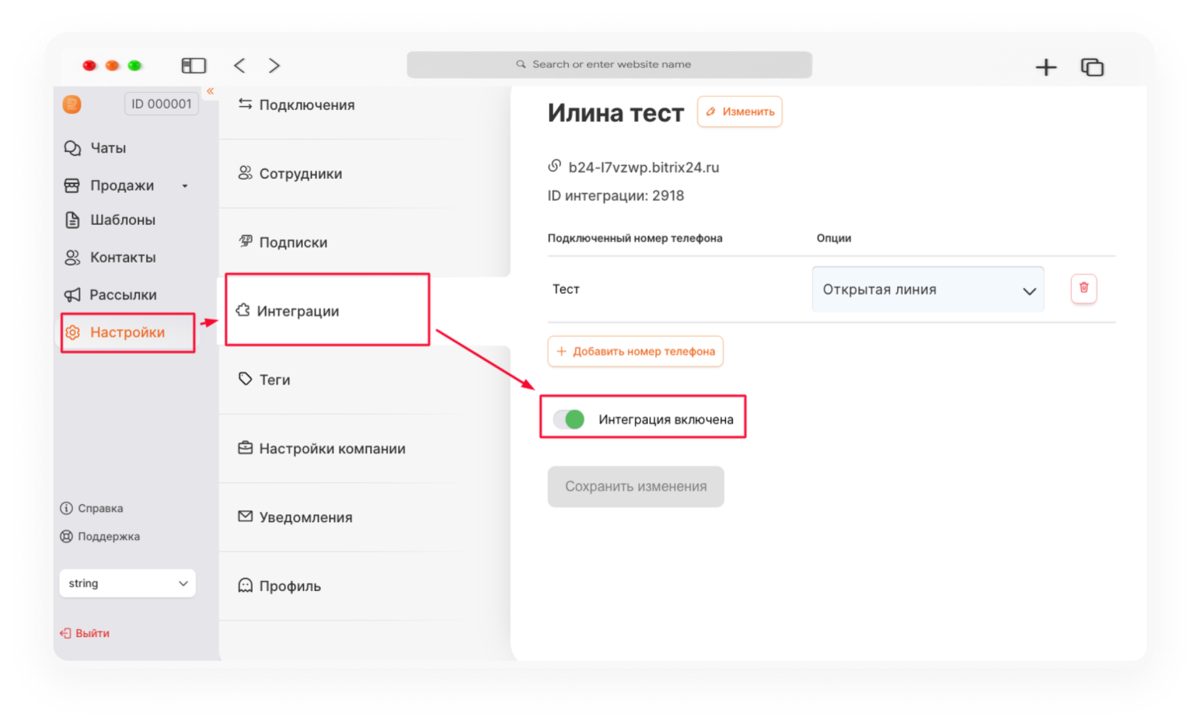
Task: Open a new tab with the plus icon
Action: coord(1046,67)
